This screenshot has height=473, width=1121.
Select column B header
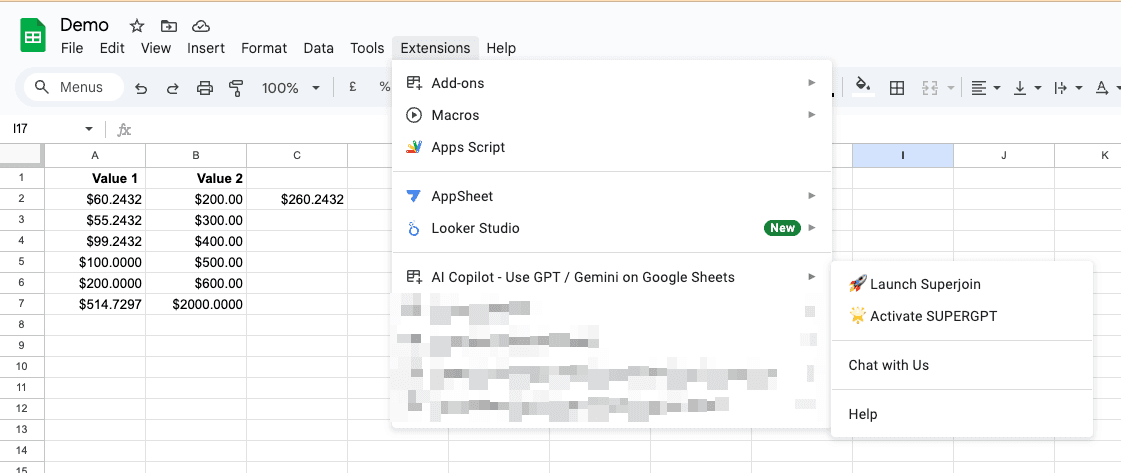[196, 155]
